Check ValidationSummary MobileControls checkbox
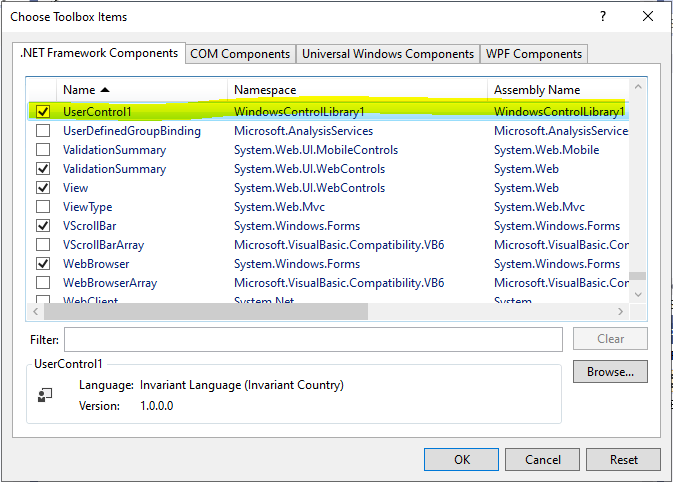 (x=43, y=150)
